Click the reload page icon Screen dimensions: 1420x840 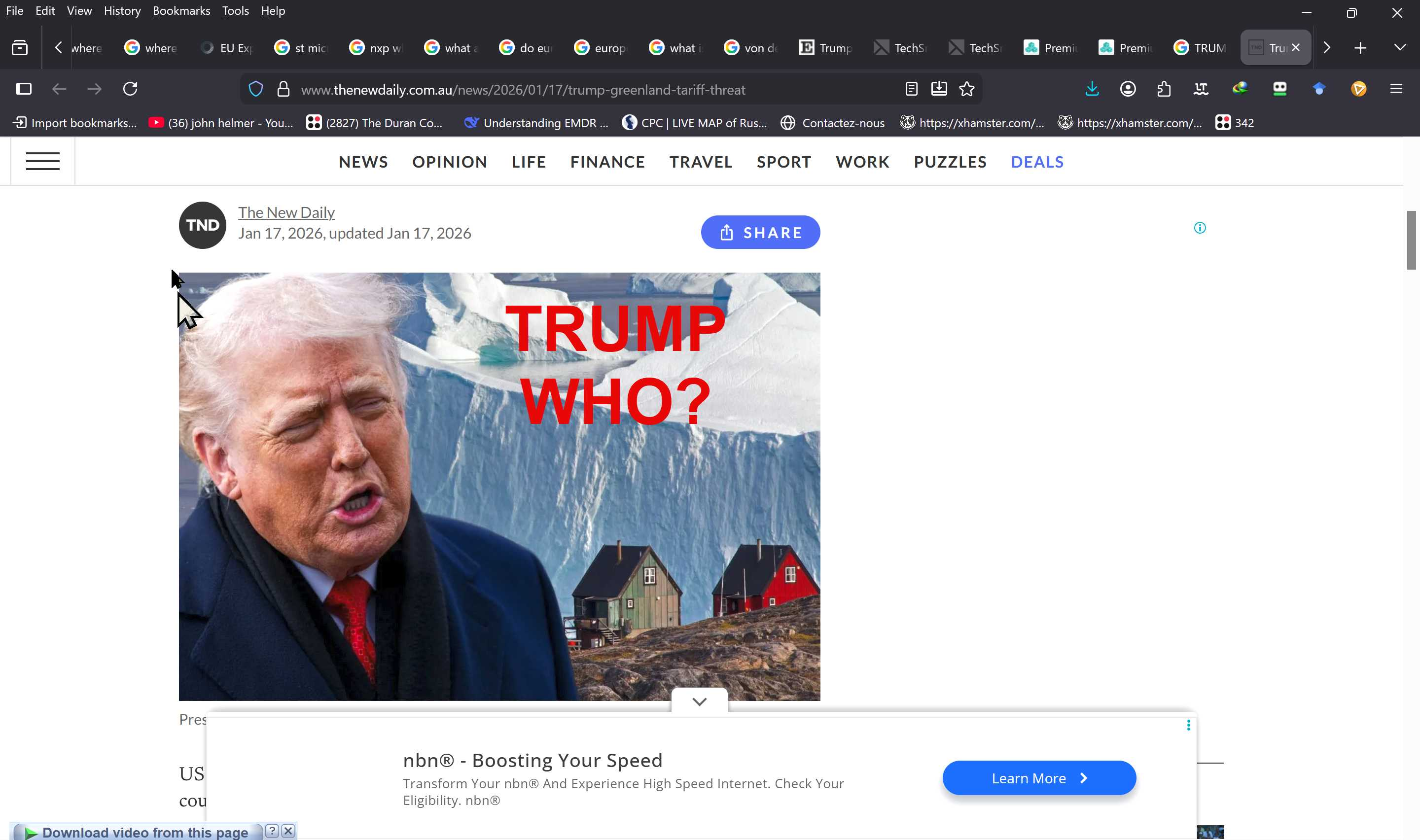point(130,89)
